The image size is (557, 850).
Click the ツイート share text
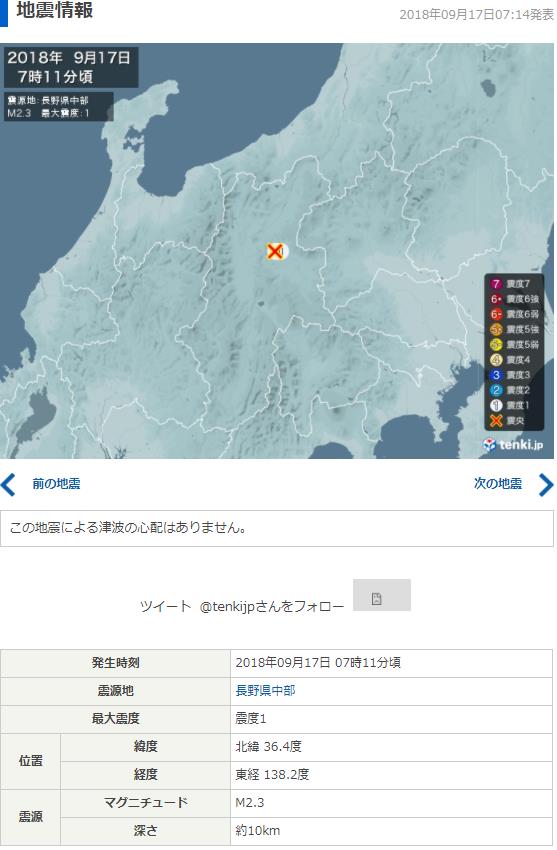(x=165, y=606)
